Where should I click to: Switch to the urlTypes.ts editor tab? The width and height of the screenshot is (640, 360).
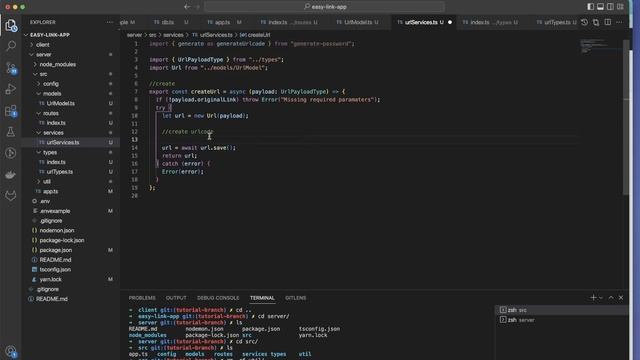tap(556, 22)
